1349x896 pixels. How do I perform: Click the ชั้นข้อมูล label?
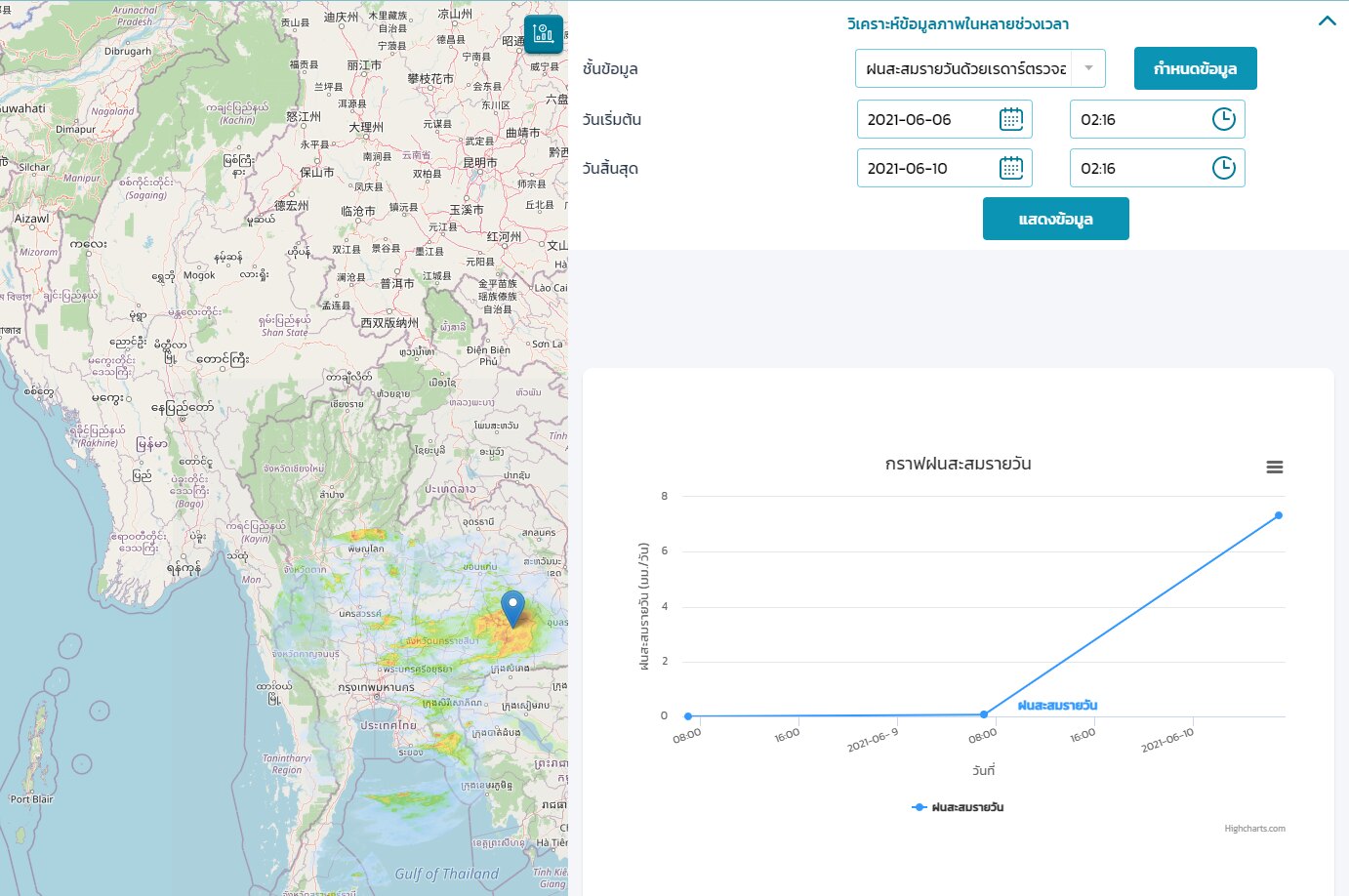pyautogui.click(x=610, y=69)
